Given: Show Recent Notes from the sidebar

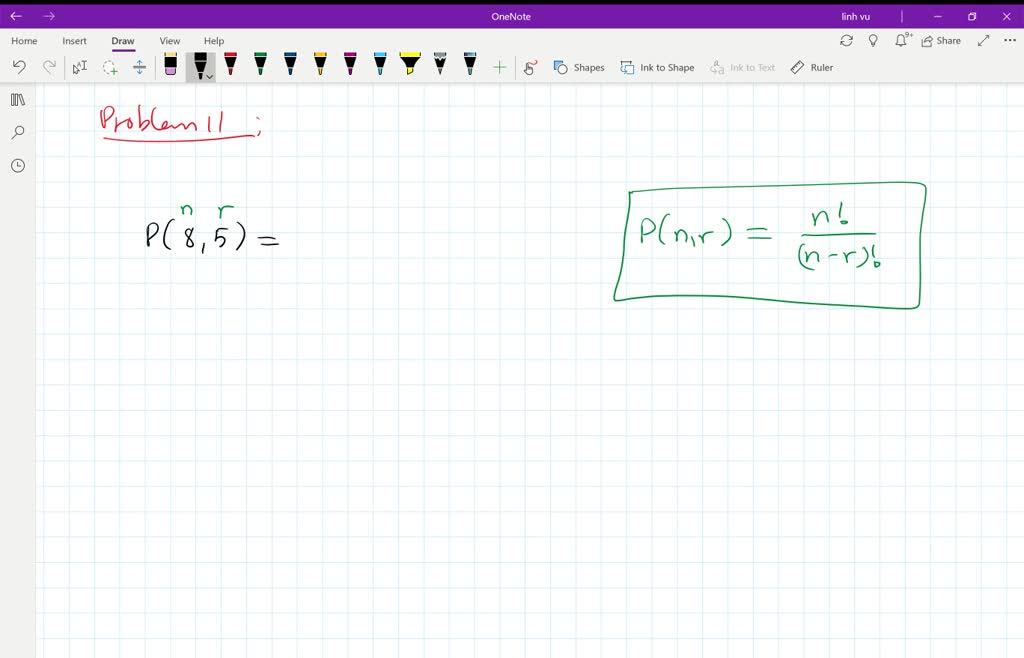Looking at the screenshot, I should coord(17,165).
